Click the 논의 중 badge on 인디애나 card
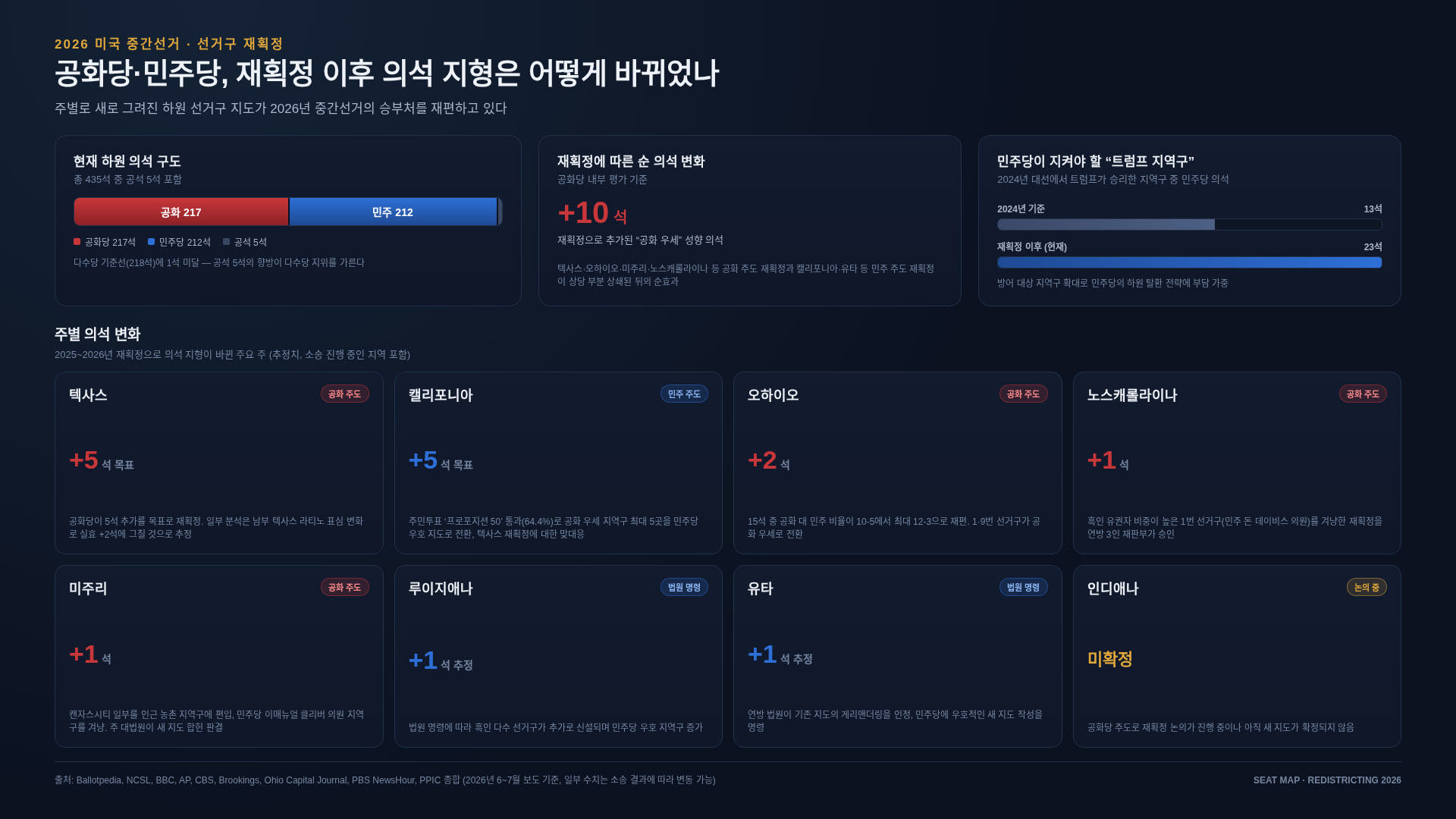 tap(1367, 587)
